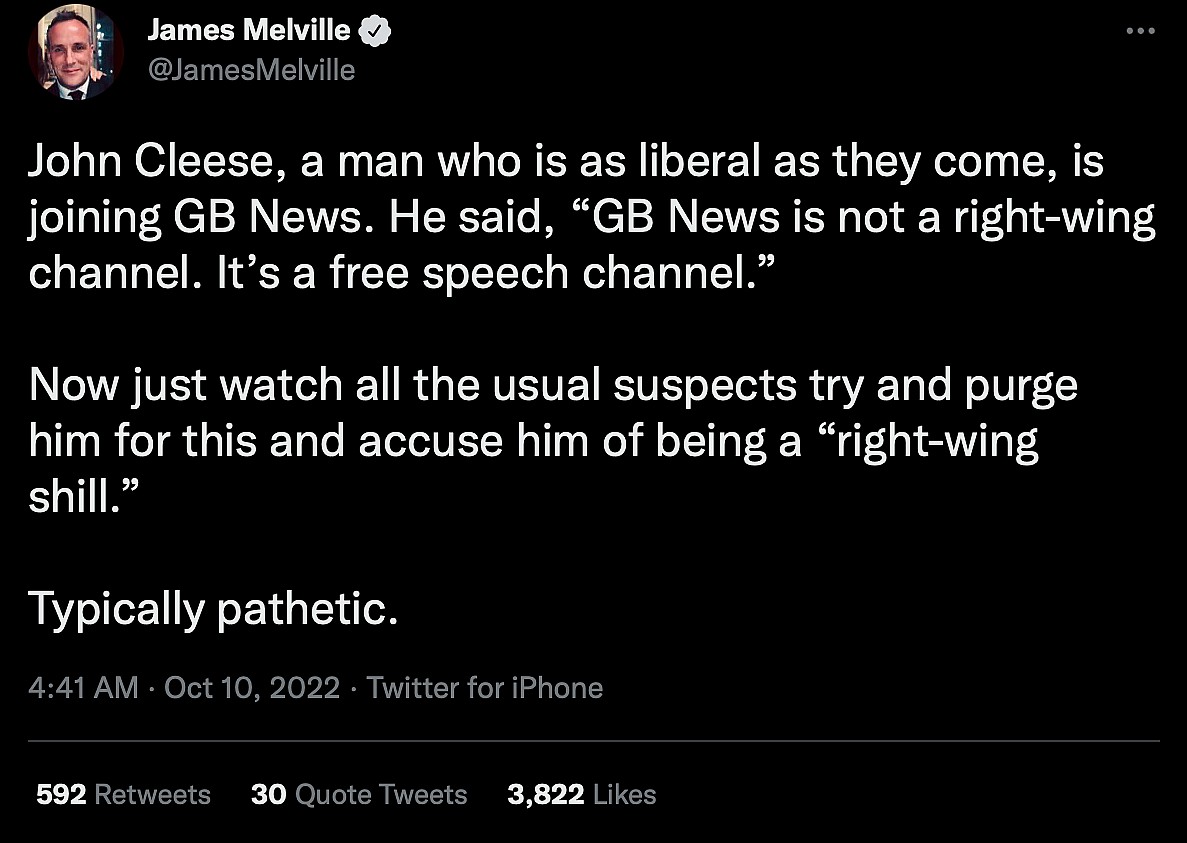View the 592 Retweets list
Viewport: 1187px width, 843px height.
coord(123,794)
